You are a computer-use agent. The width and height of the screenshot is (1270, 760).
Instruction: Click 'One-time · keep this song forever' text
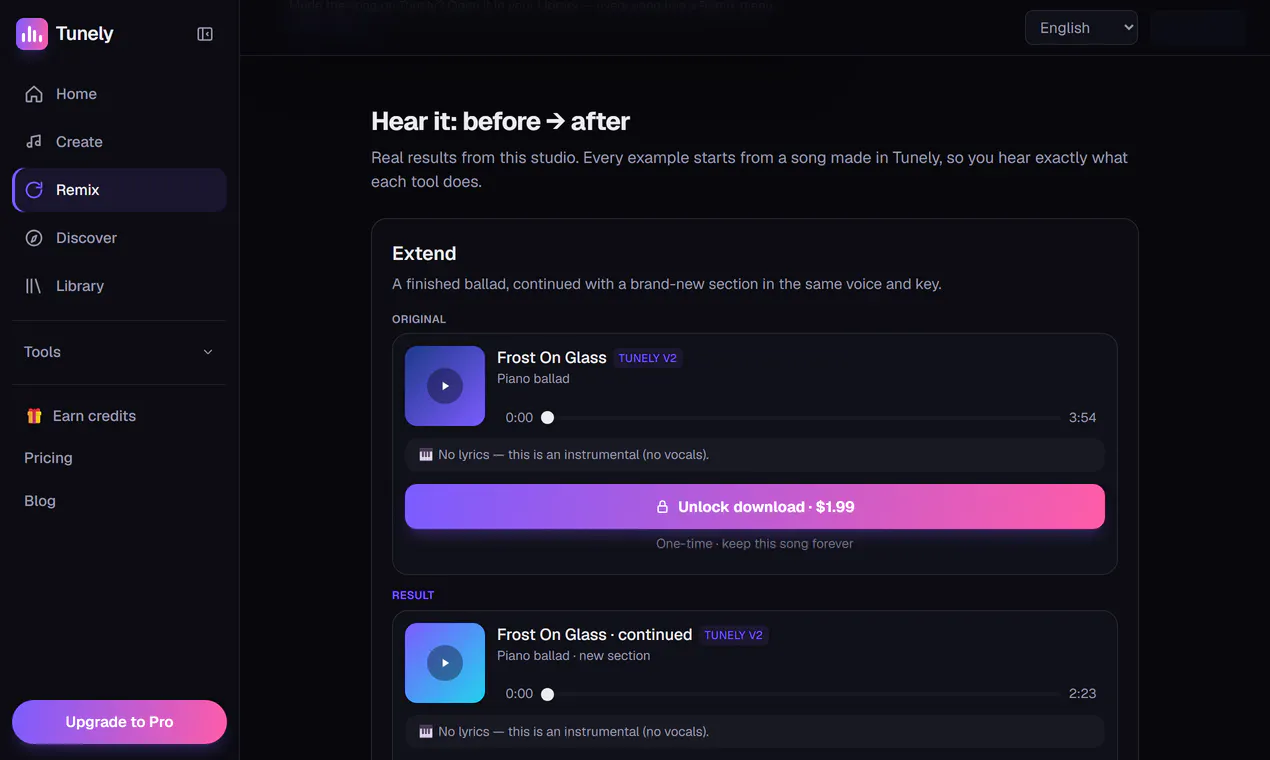pos(755,544)
